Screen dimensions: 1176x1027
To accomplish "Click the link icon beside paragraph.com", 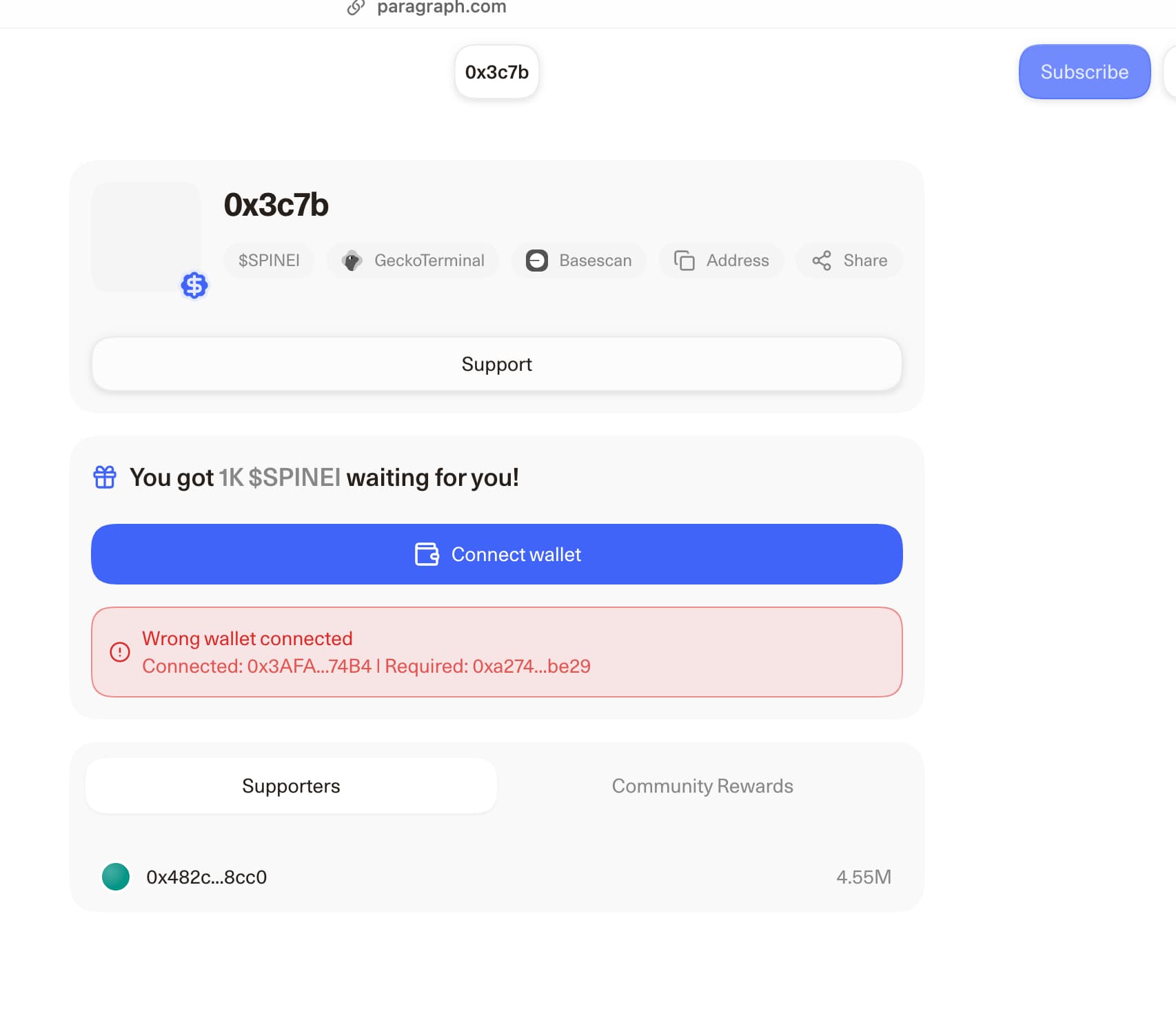I will [356, 8].
